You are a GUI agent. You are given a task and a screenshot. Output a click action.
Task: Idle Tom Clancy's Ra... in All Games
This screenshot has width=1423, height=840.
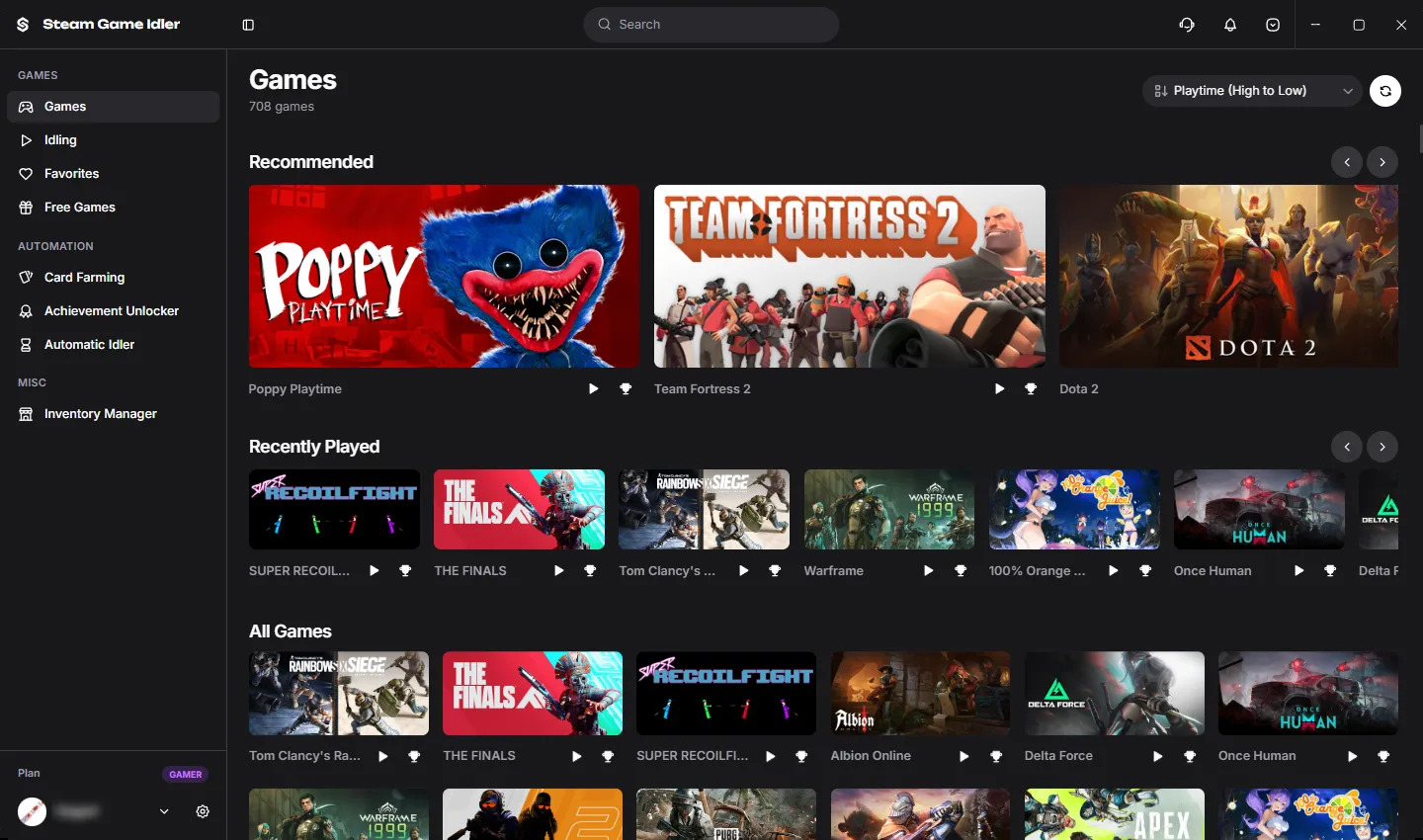point(382,757)
